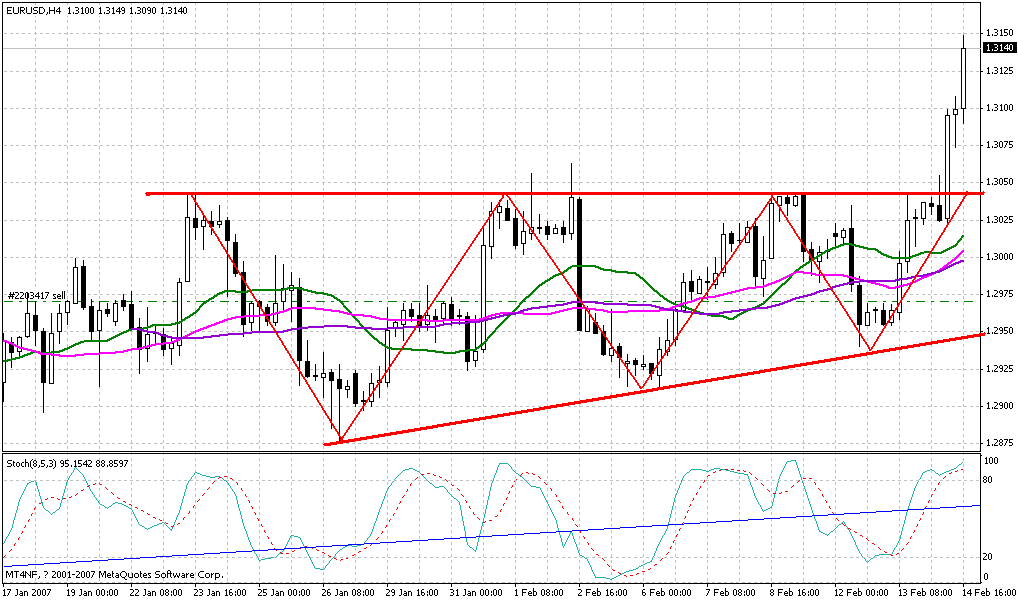Viewport: 1018px width, 600px height.
Task: Select the #2203417 sell order label
Action: point(36,295)
